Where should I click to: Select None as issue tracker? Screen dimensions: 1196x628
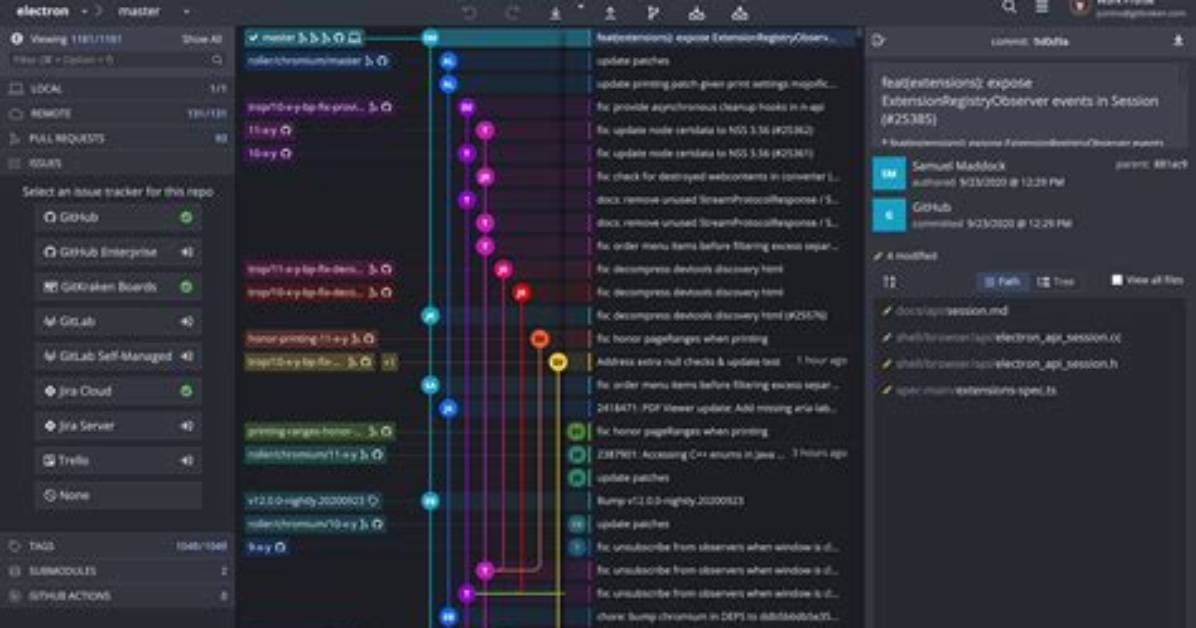coord(118,495)
